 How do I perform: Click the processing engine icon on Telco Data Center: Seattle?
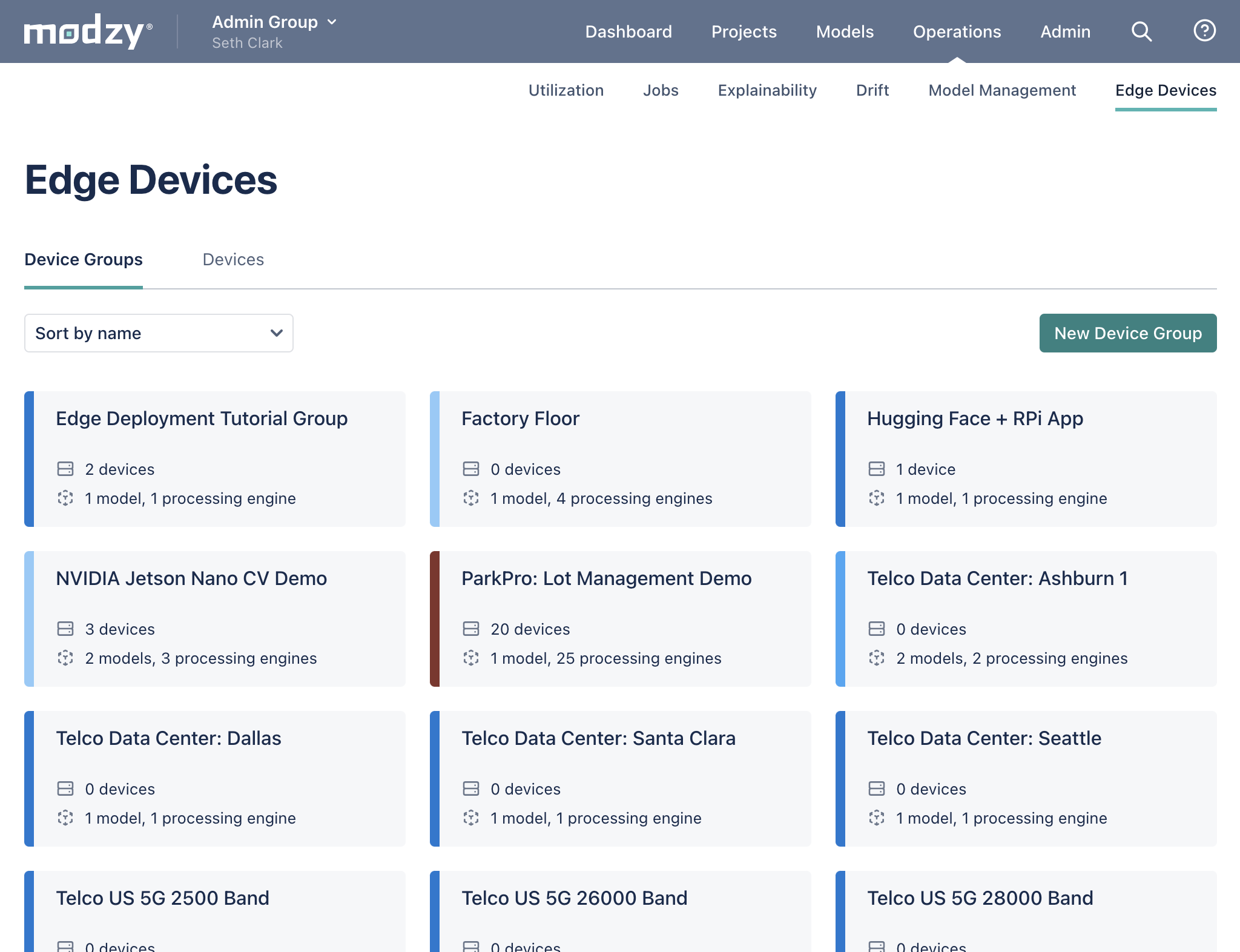(x=878, y=818)
